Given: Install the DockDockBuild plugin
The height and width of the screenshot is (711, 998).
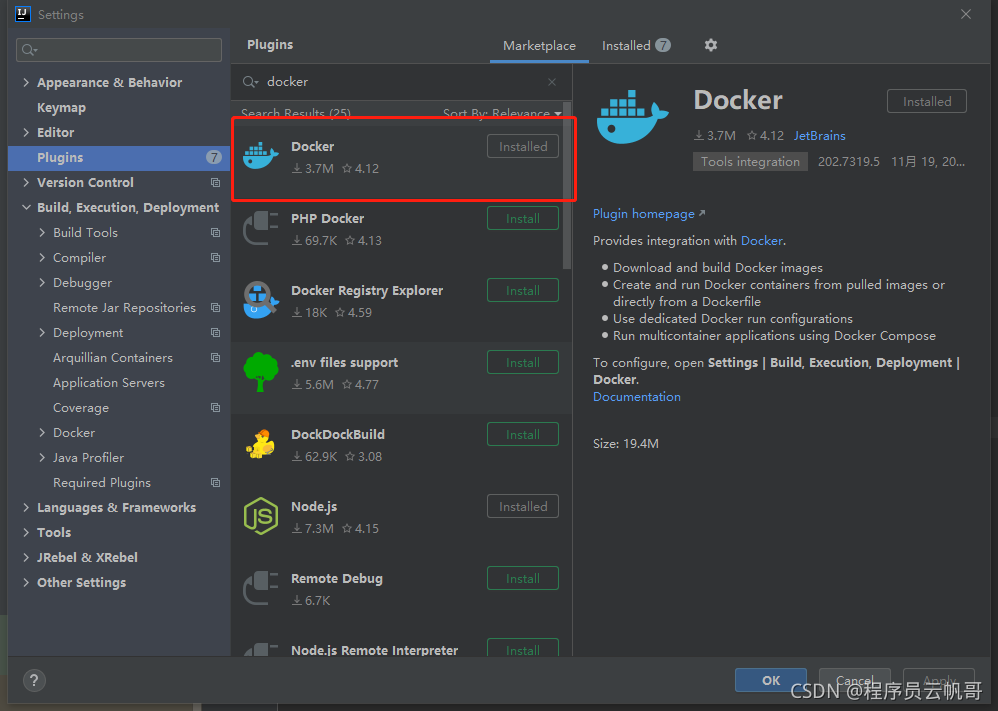Looking at the screenshot, I should 523,434.
